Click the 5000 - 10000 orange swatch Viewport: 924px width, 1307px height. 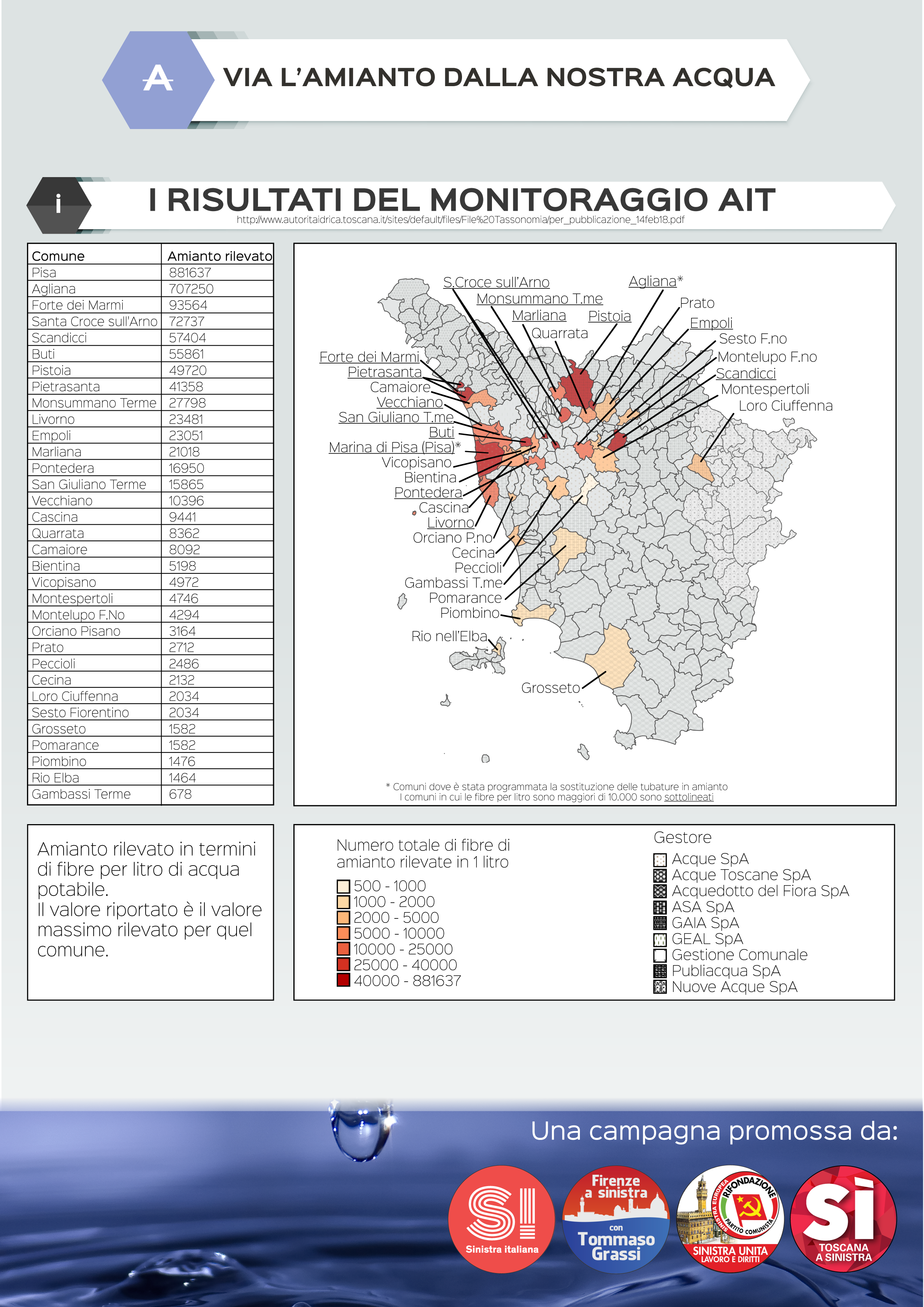(343, 934)
